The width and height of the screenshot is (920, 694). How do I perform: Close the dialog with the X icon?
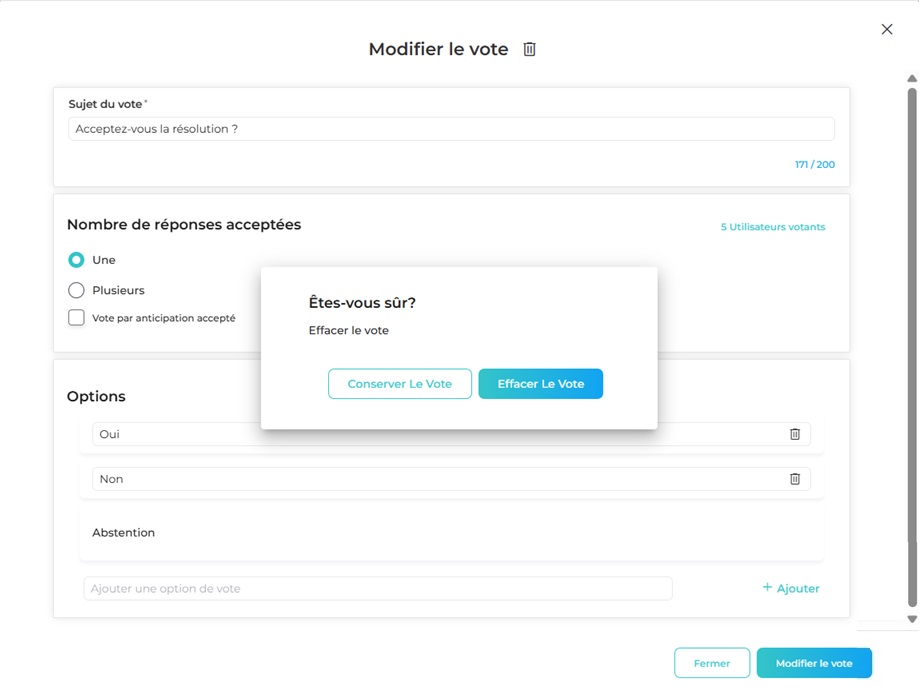[x=887, y=30]
